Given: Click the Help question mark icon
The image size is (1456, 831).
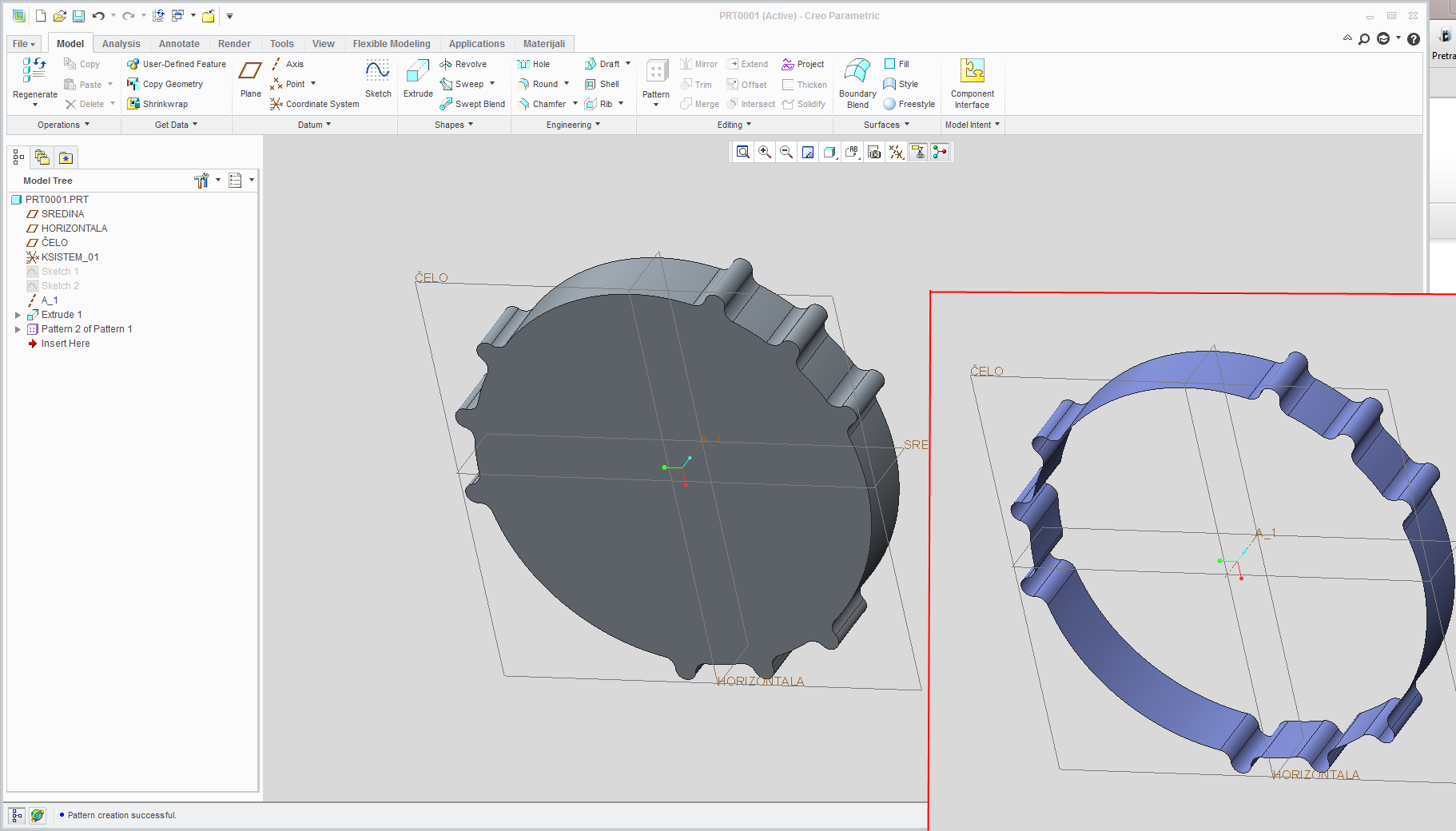Looking at the screenshot, I should (x=1414, y=38).
